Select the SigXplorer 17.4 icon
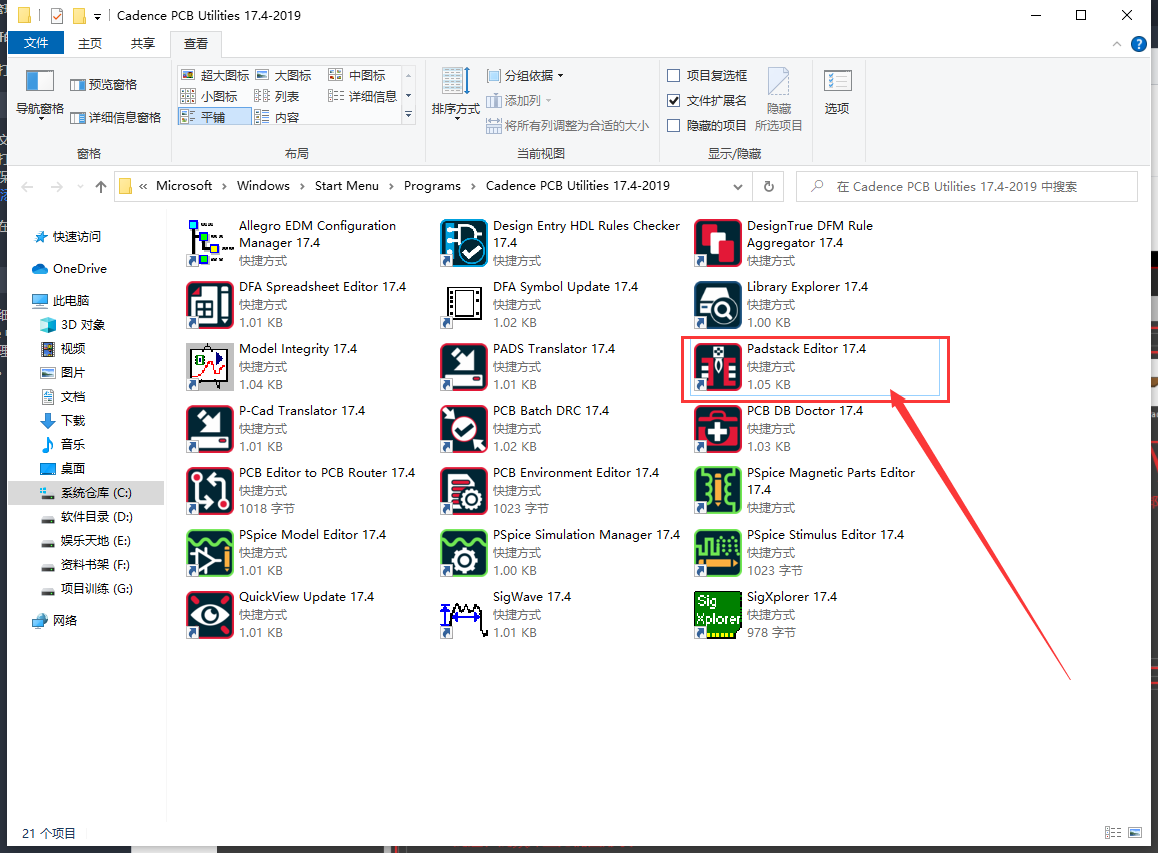 [717, 615]
